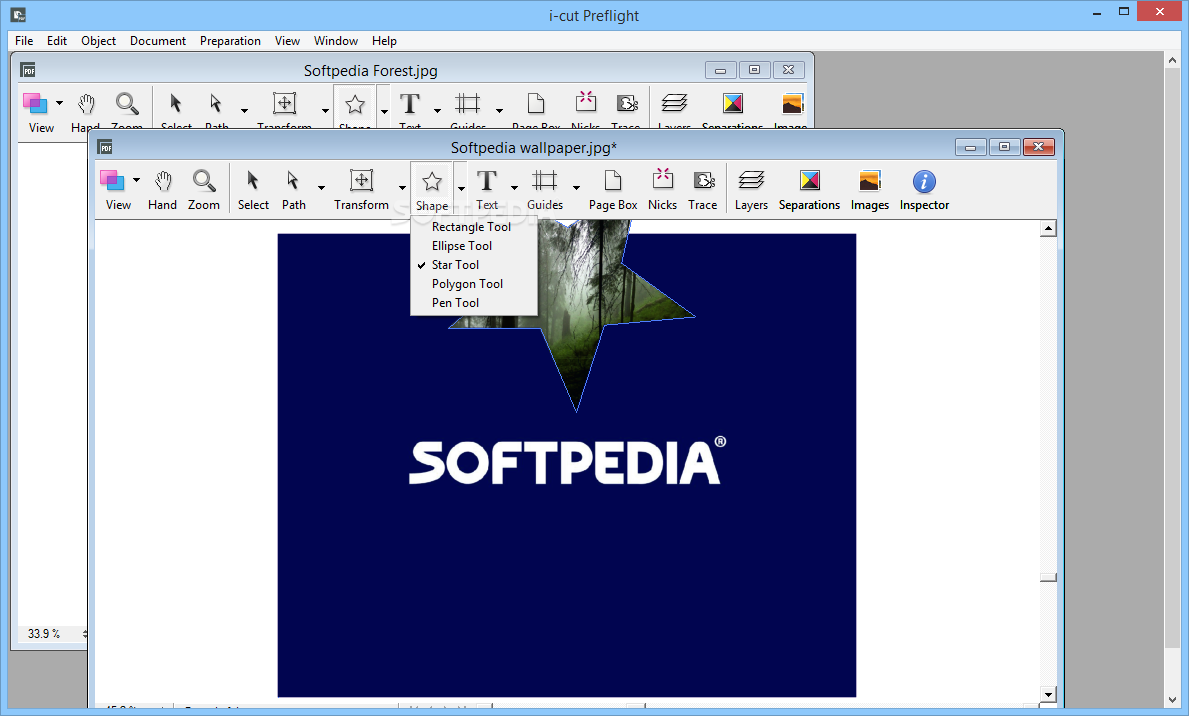The width and height of the screenshot is (1189, 716).
Task: Open the Help menu
Action: pyautogui.click(x=384, y=41)
